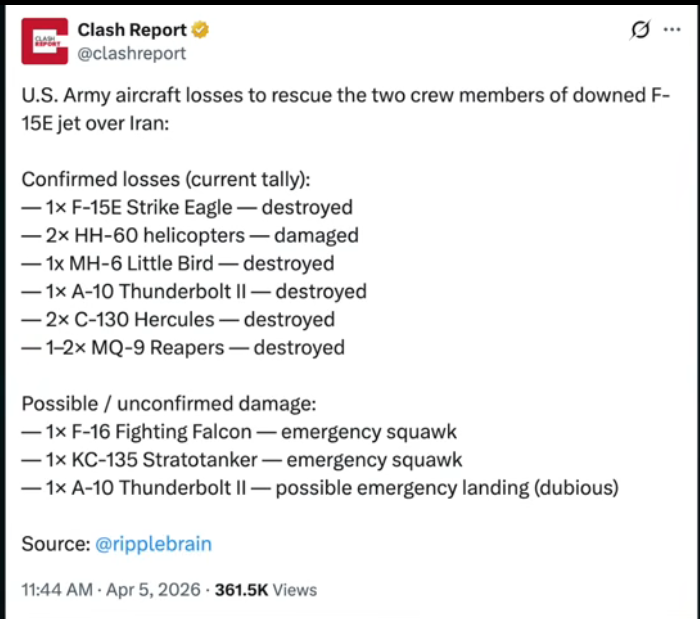Click the Apr 5, 2026 date
The width and height of the screenshot is (700, 619).
tap(153, 590)
